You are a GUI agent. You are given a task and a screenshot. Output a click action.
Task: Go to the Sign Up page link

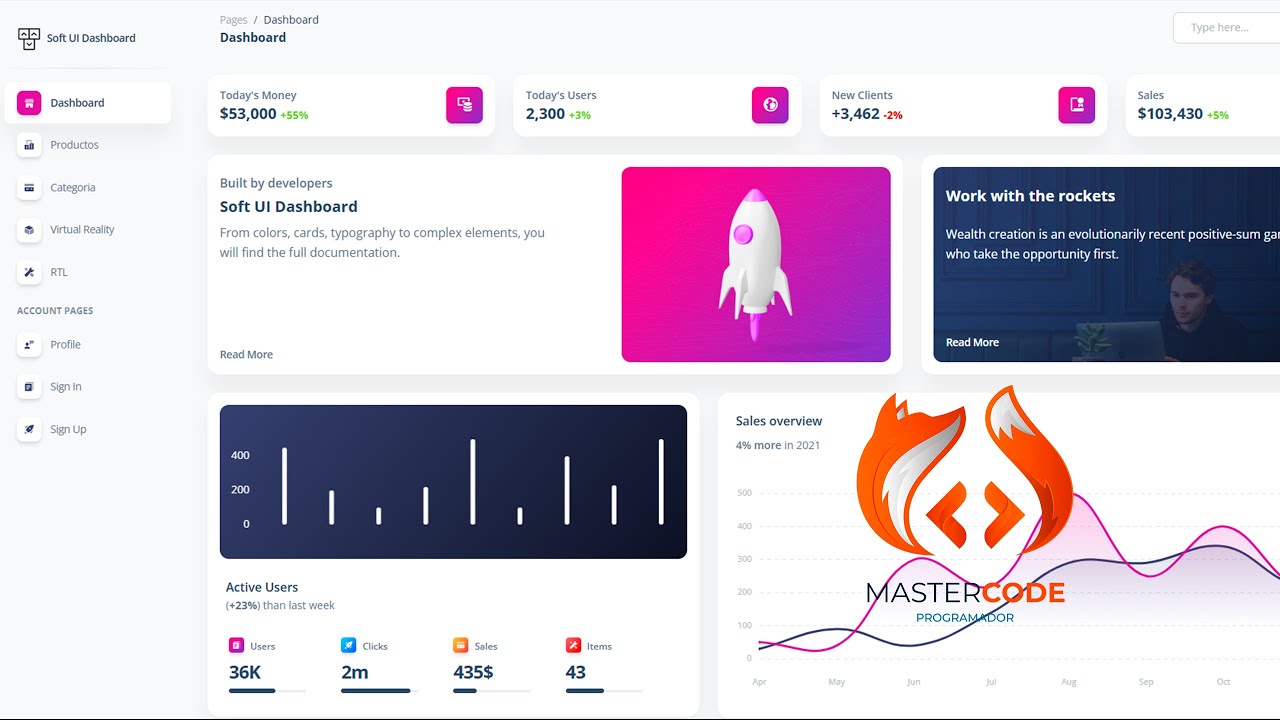(88, 429)
